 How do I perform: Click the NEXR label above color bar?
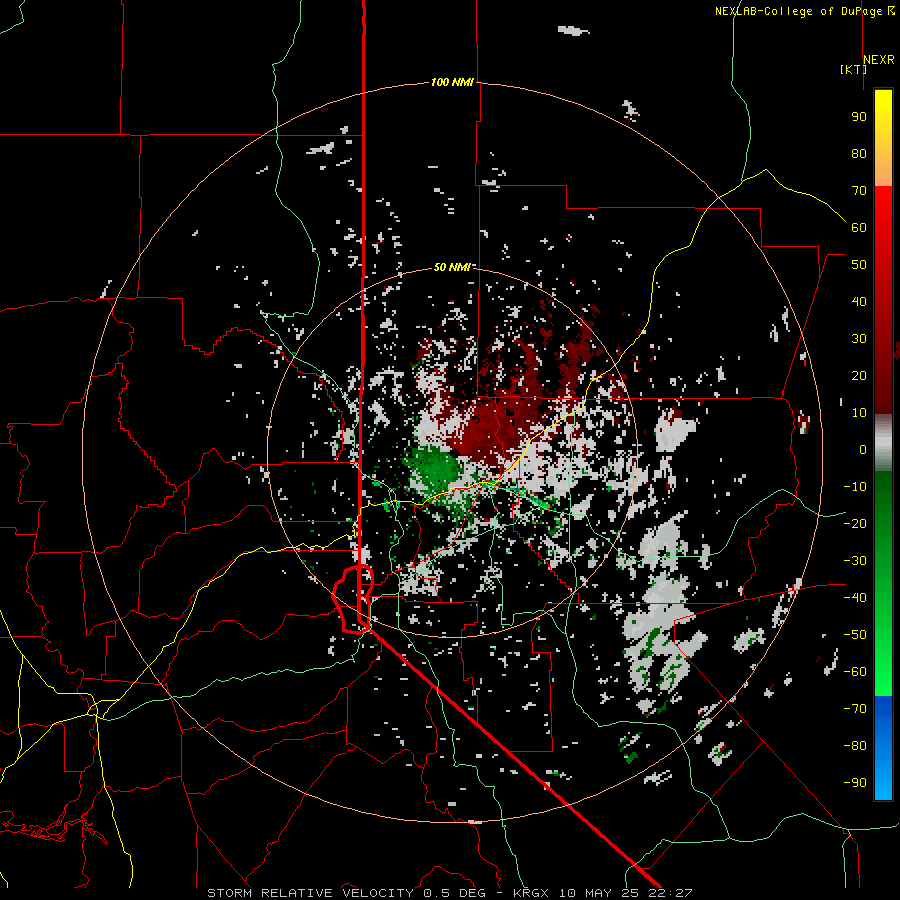coord(879,60)
